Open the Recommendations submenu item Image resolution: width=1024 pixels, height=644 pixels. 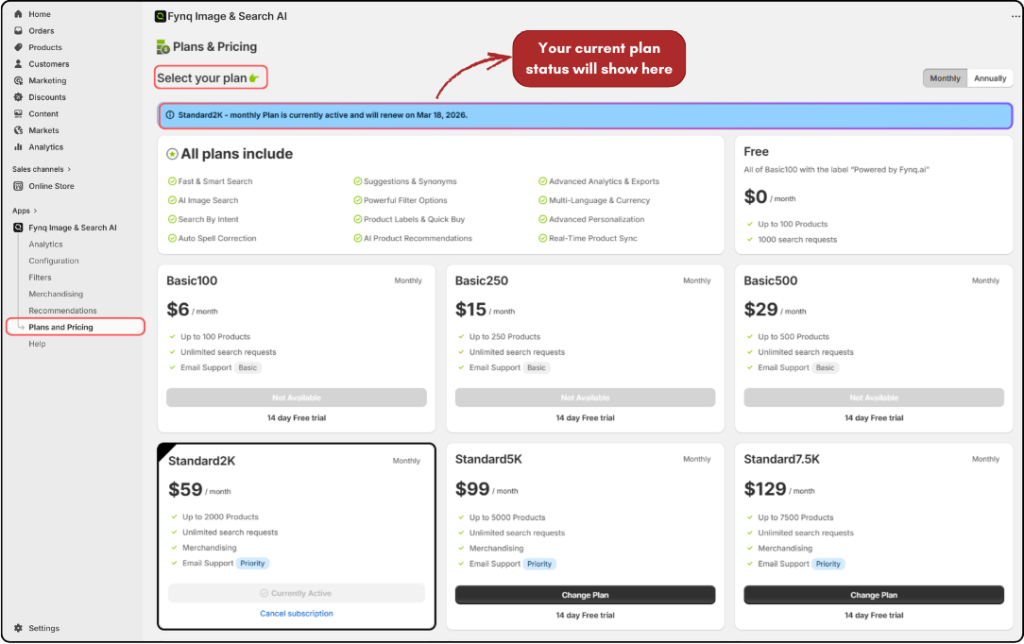coord(62,311)
